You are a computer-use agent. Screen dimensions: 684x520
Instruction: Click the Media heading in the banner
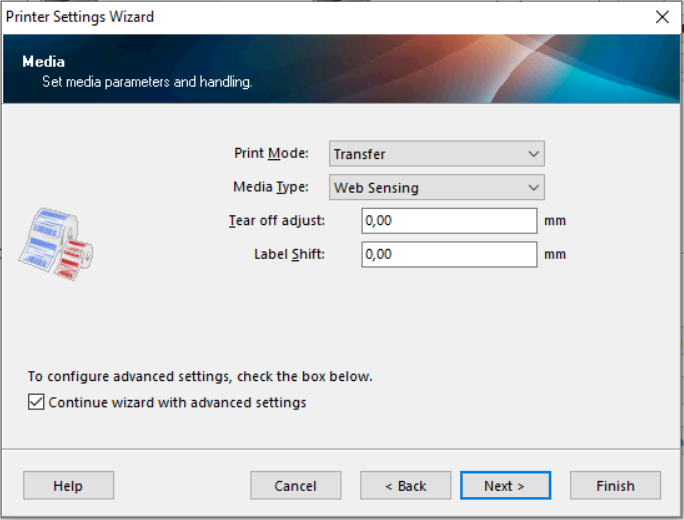pos(43,62)
